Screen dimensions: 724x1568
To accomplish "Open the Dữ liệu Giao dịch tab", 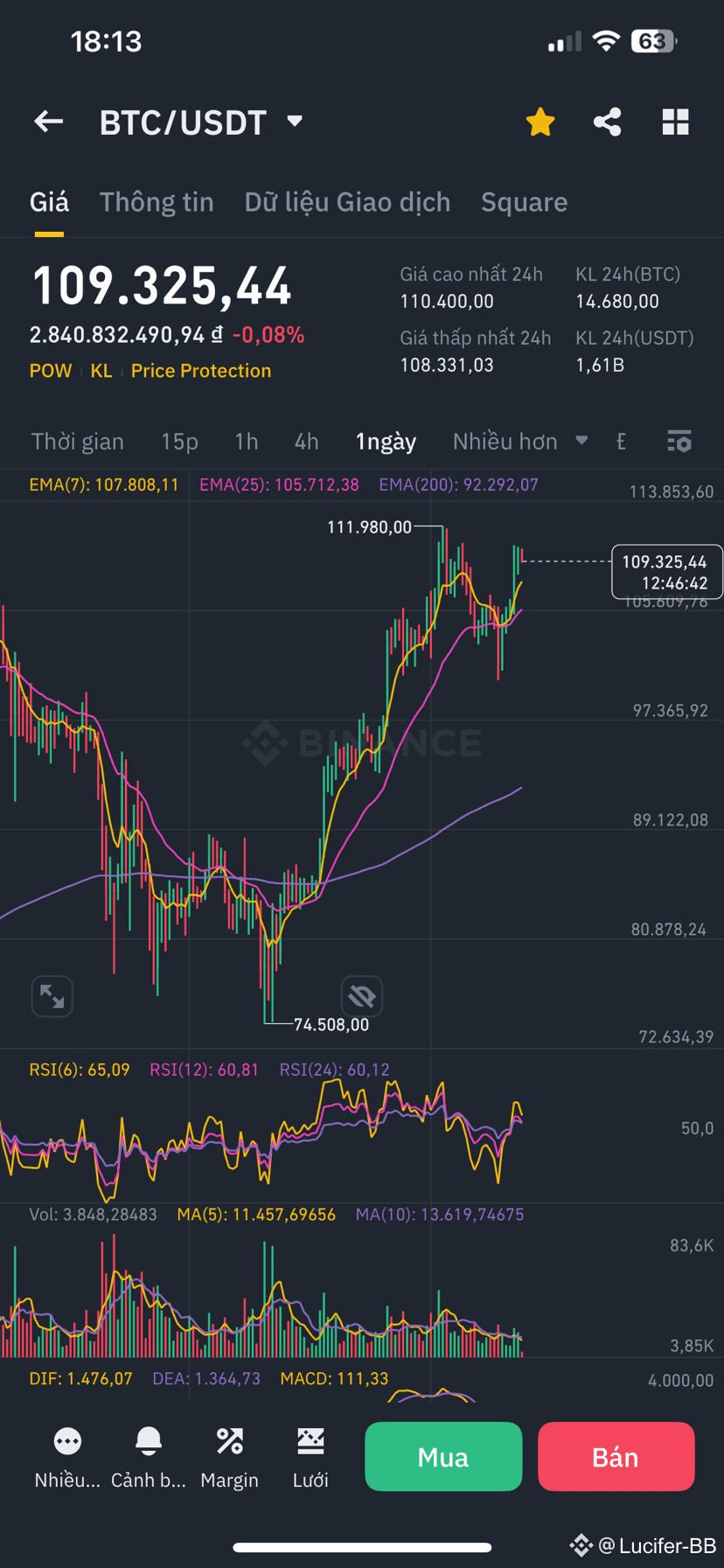I will click(x=347, y=202).
